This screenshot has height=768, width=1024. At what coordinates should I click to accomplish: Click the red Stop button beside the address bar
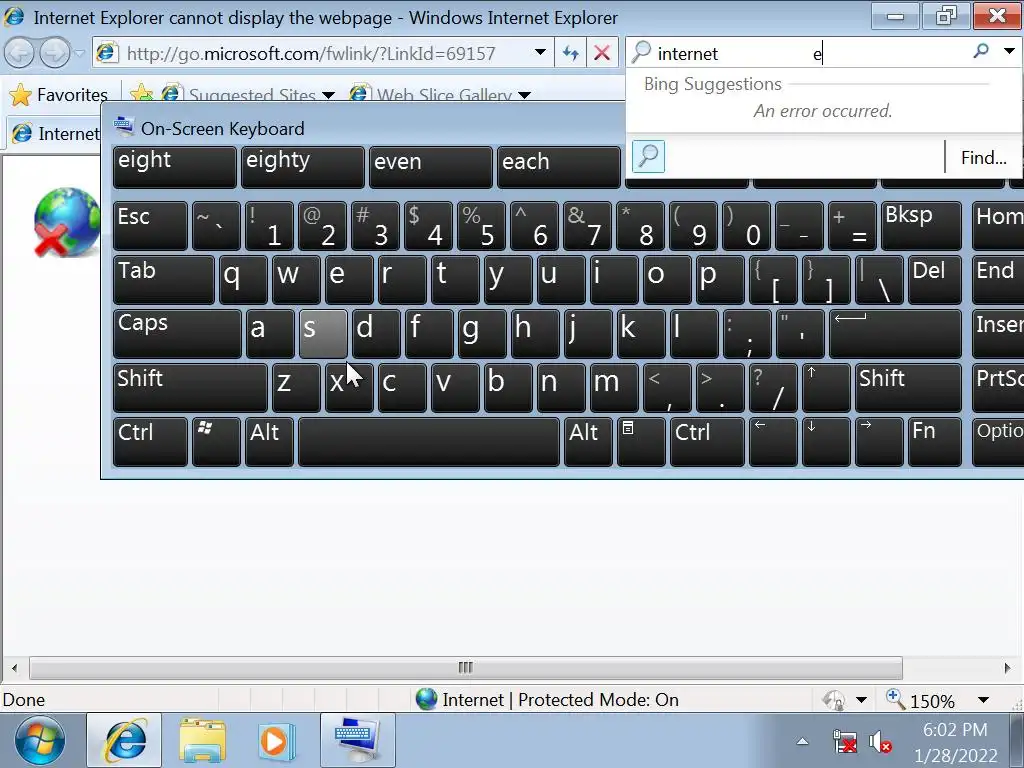602,53
